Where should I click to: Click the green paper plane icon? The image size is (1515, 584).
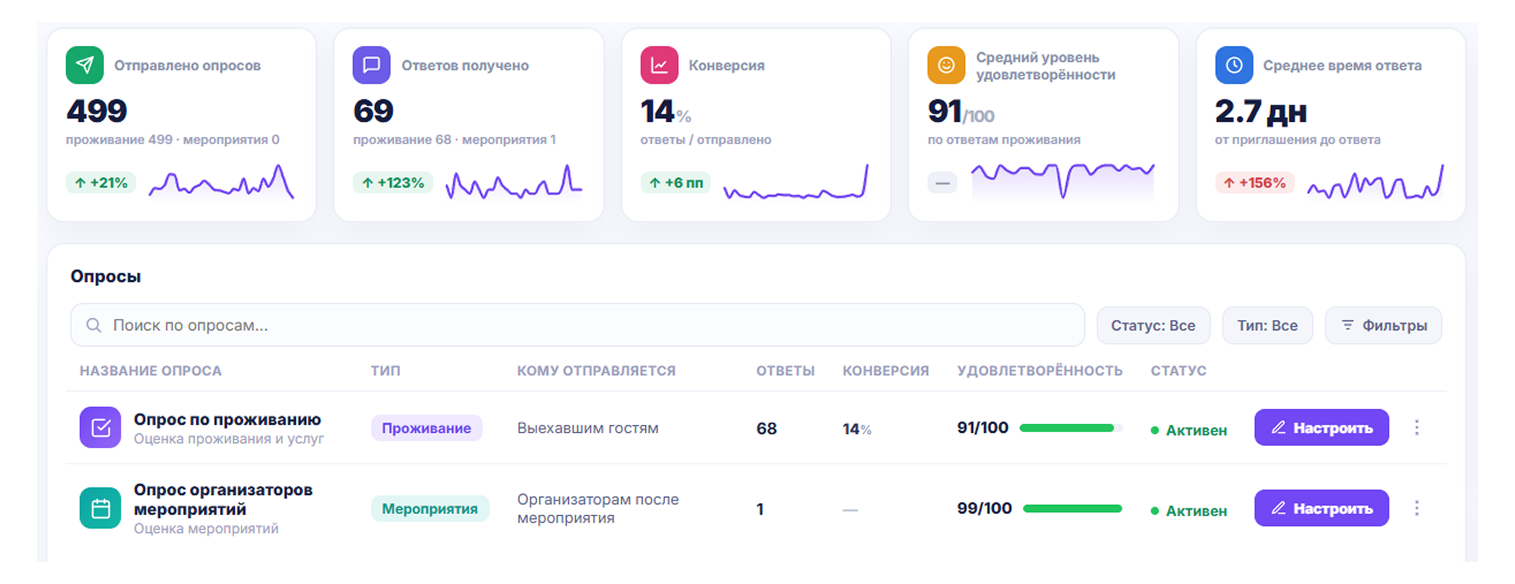(x=85, y=65)
